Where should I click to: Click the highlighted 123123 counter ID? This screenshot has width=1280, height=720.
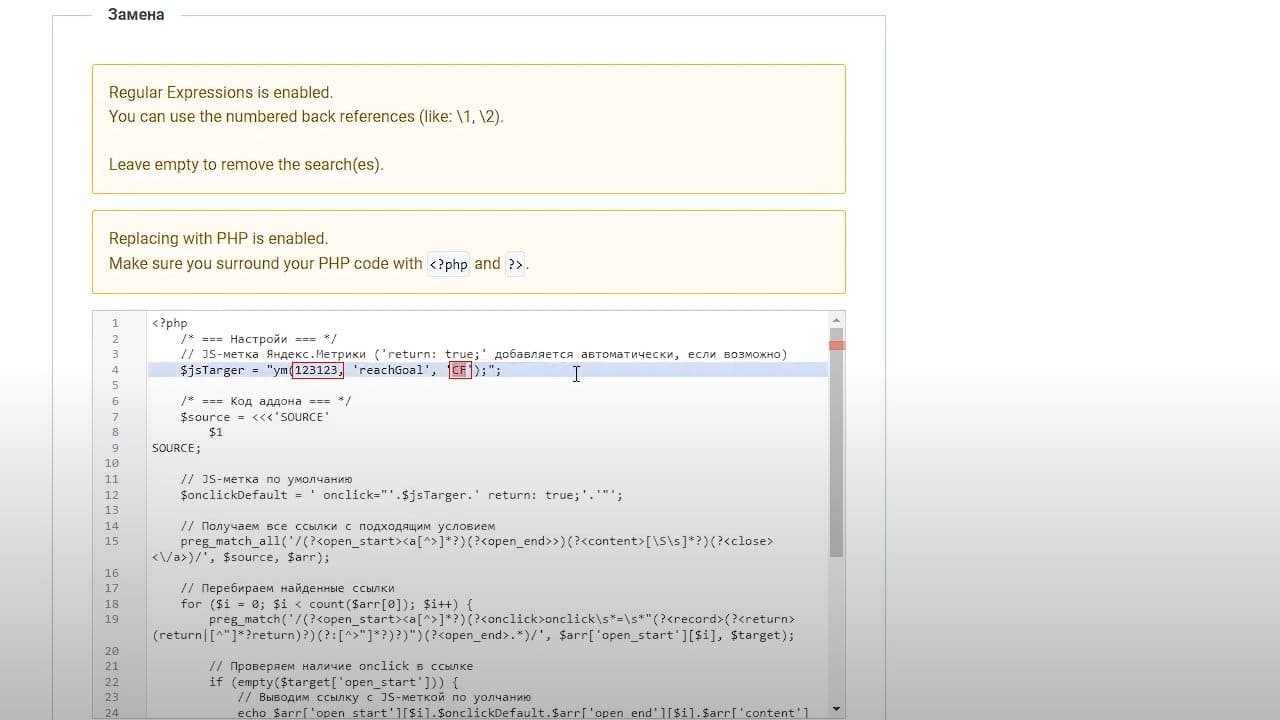pos(318,370)
